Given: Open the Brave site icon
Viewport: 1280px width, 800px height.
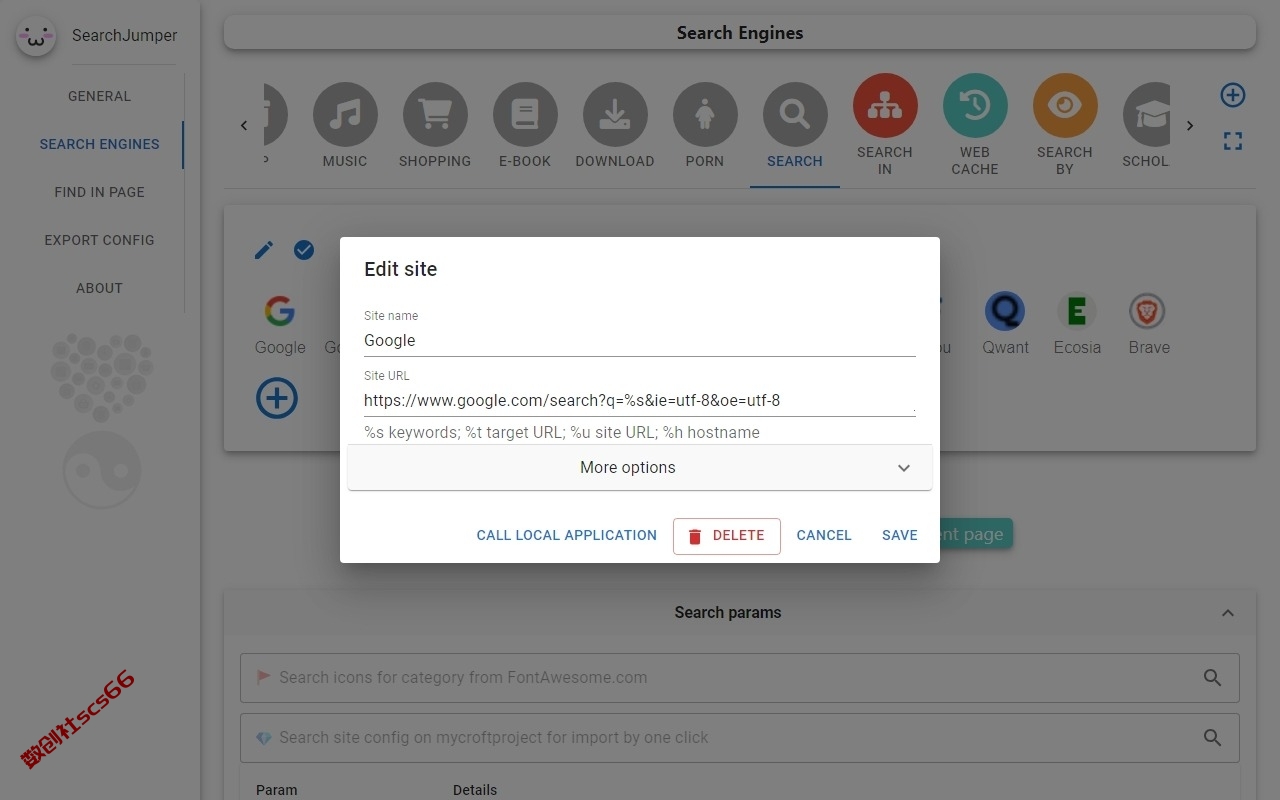Looking at the screenshot, I should tap(1148, 311).
